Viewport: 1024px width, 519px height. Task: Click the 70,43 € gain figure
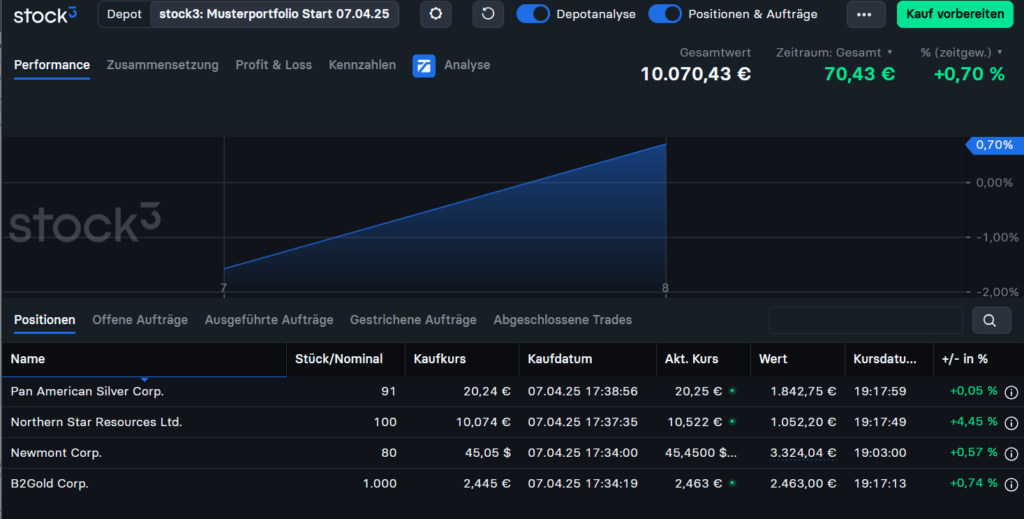tap(859, 74)
